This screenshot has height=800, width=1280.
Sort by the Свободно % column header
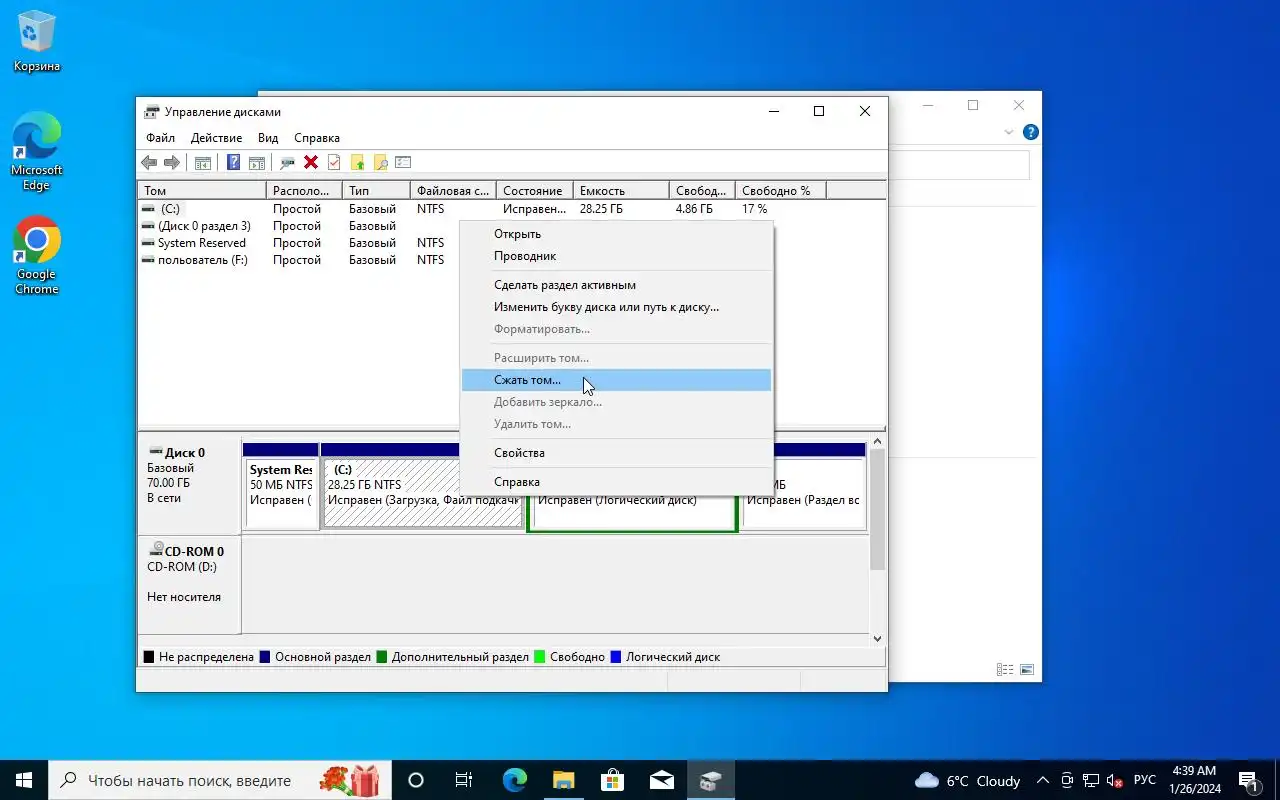tap(781, 191)
